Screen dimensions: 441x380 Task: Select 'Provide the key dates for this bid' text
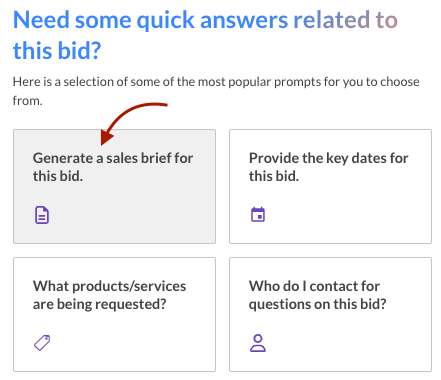pos(328,167)
